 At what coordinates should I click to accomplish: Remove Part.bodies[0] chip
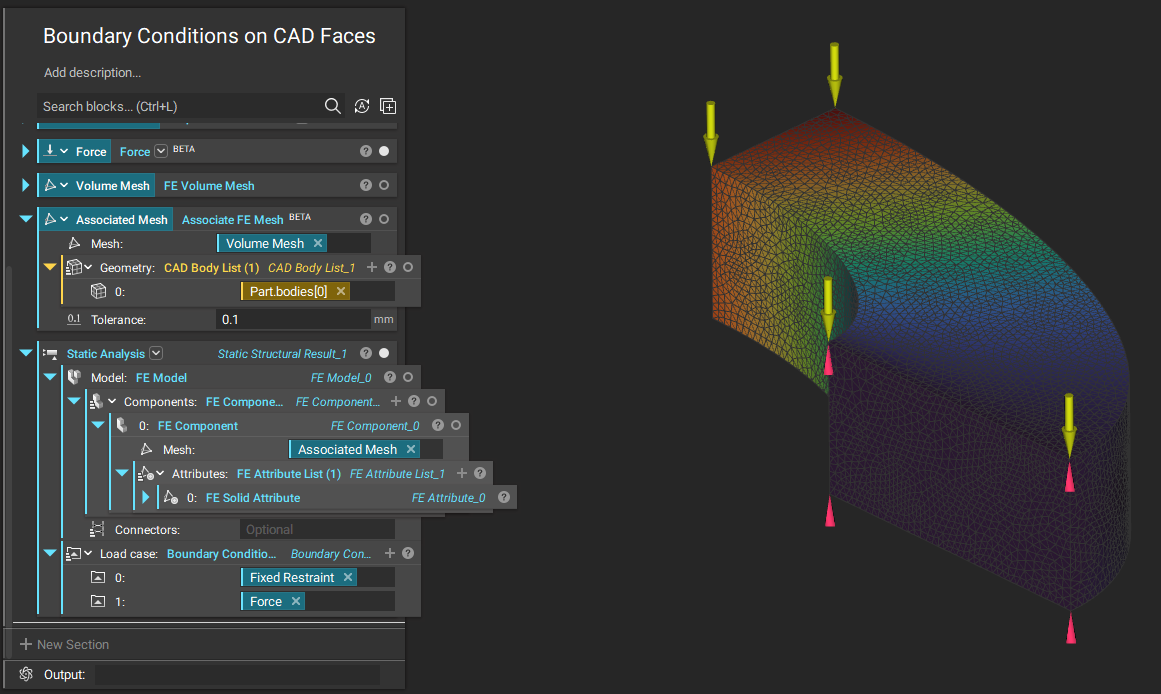341,291
